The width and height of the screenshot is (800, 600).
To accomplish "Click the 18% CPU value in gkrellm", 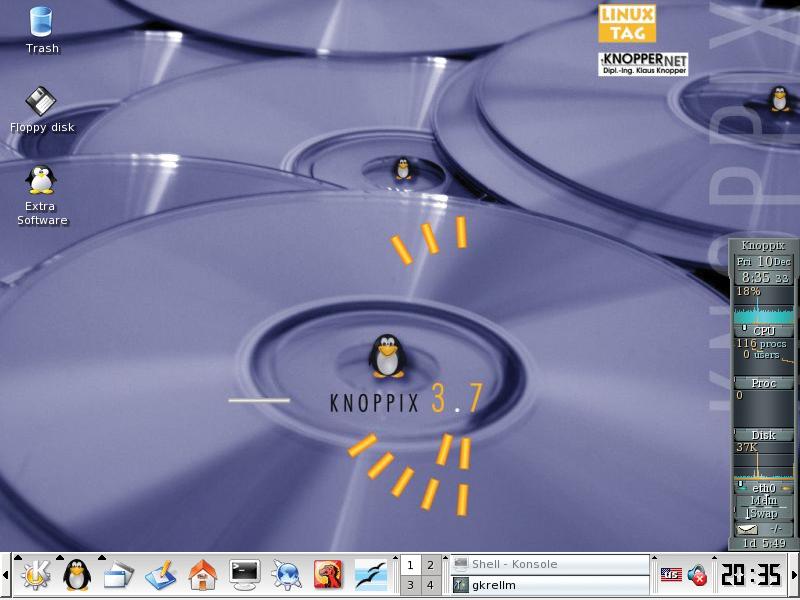I will [x=748, y=291].
